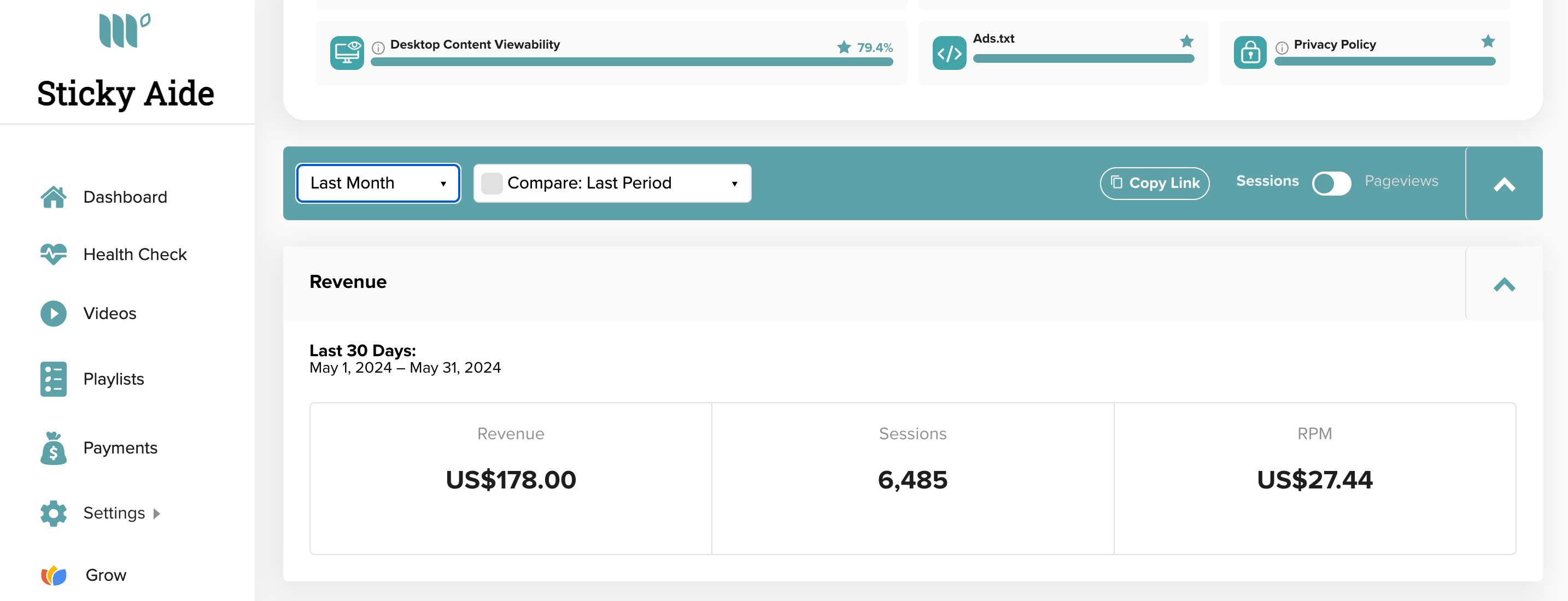Click the Desktop Content Viewability progress bar
The height and width of the screenshot is (601, 1568).
(631, 62)
